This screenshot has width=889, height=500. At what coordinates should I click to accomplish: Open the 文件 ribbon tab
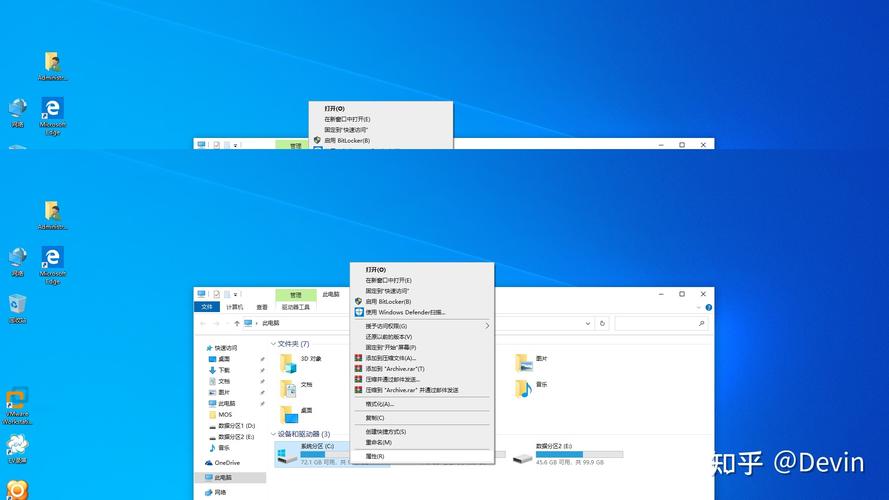(207, 307)
